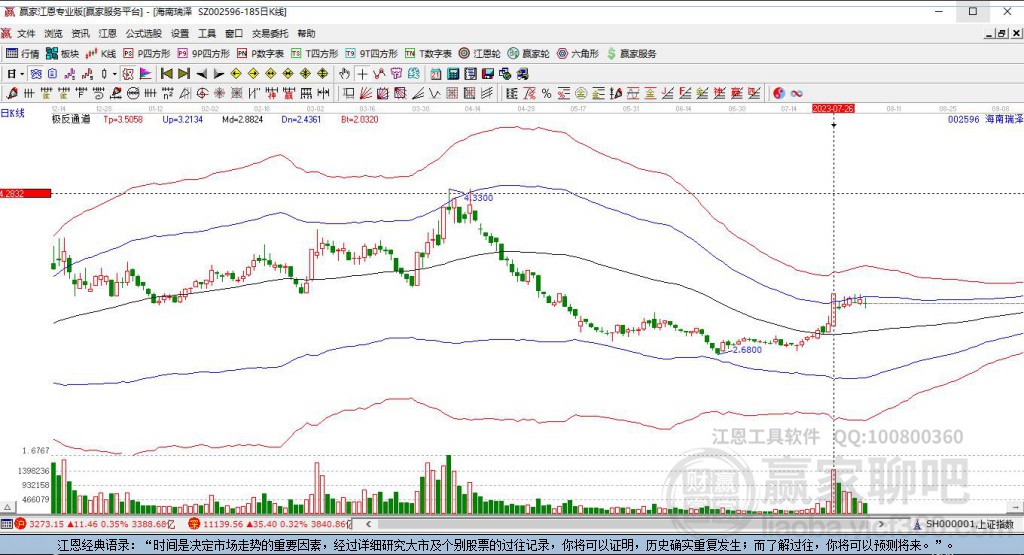Click the Tp=3.5058 indicator value
This screenshot has height=555, width=1024.
[123, 119]
